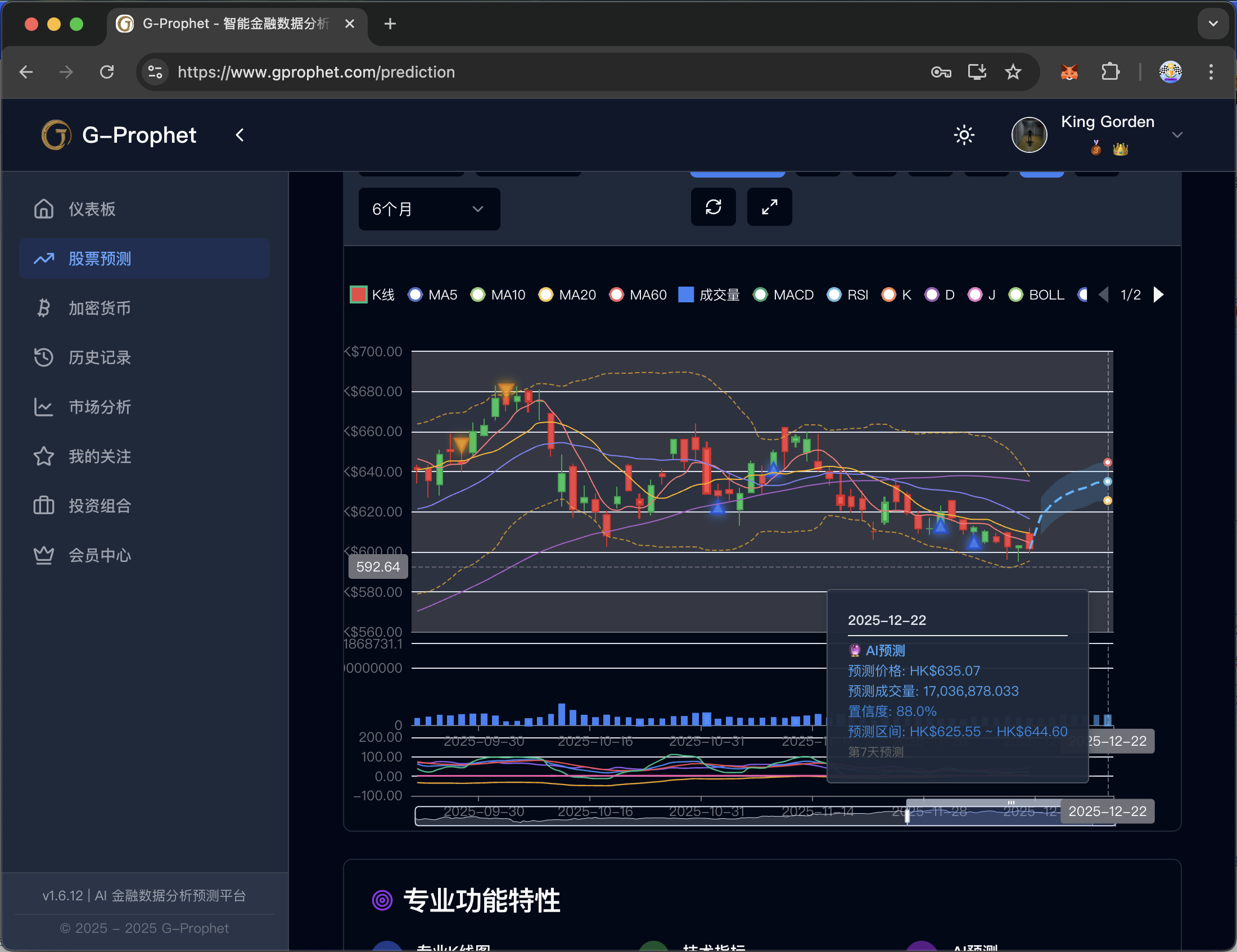Open 市场分析 sidebar menu item
This screenshot has width=1237, height=952.
[100, 407]
